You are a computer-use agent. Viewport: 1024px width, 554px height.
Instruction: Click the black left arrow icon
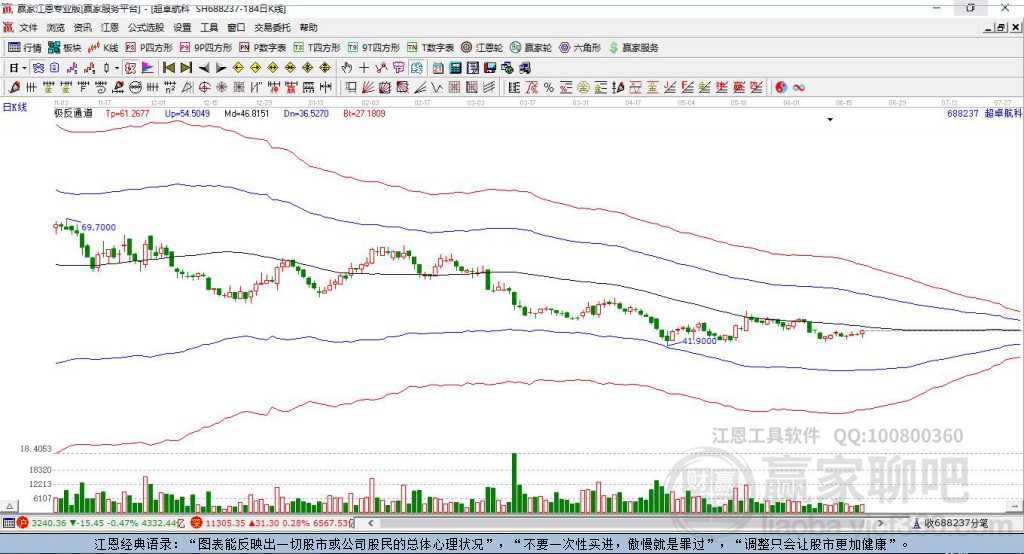(204, 68)
